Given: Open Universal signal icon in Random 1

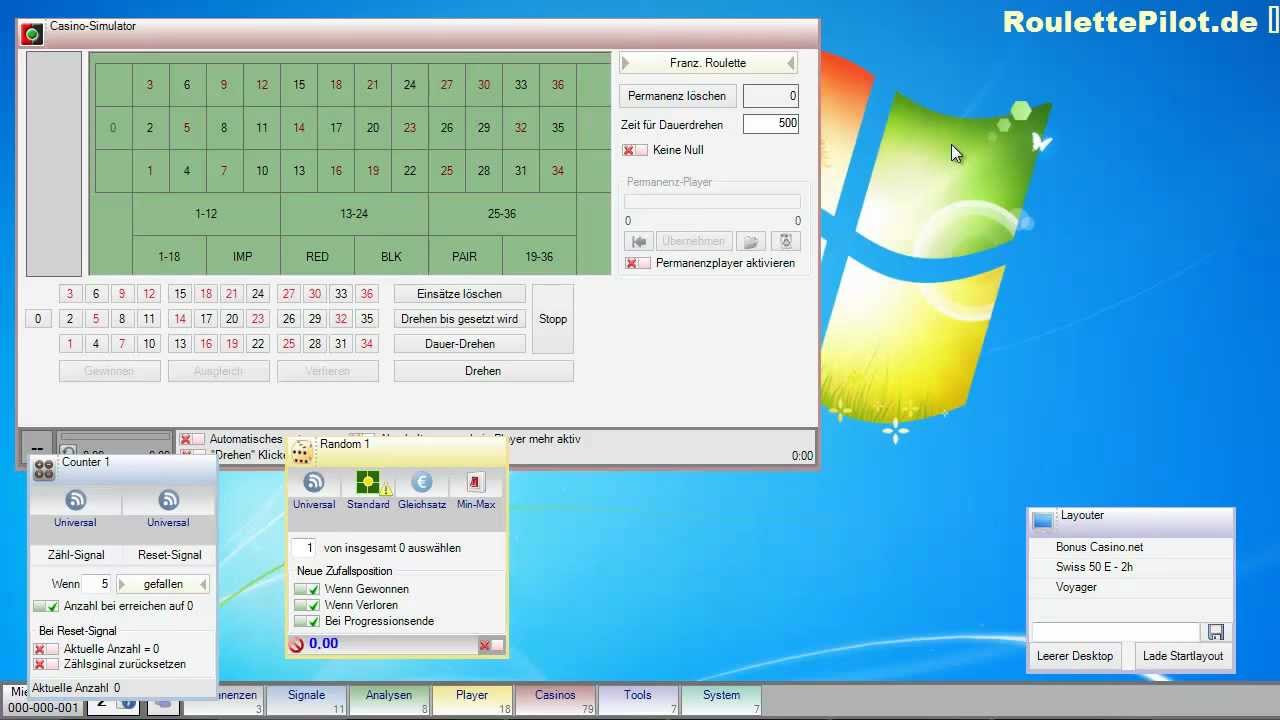Looking at the screenshot, I should pos(314,483).
